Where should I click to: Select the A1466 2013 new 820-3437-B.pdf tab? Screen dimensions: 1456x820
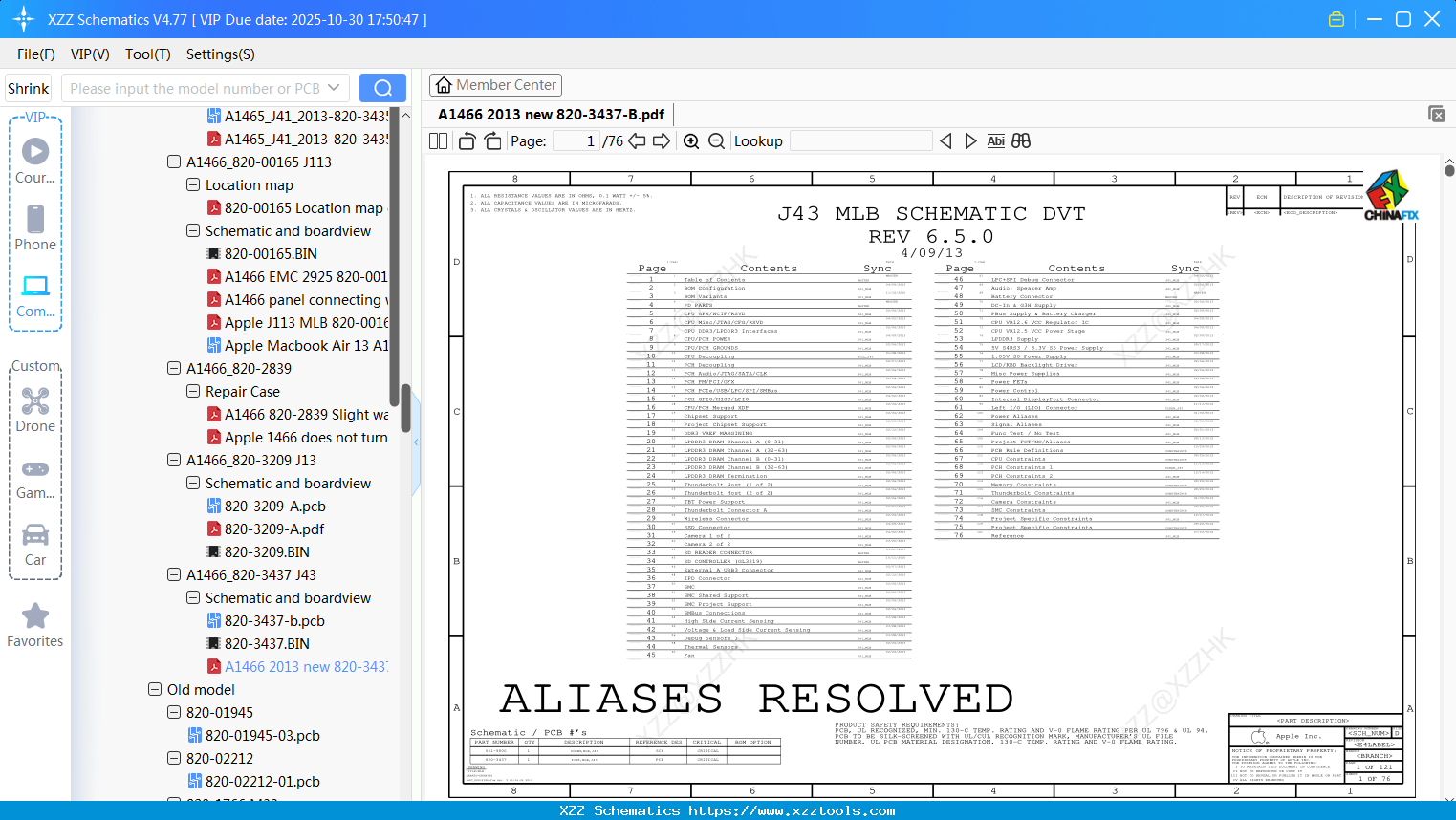coord(552,115)
